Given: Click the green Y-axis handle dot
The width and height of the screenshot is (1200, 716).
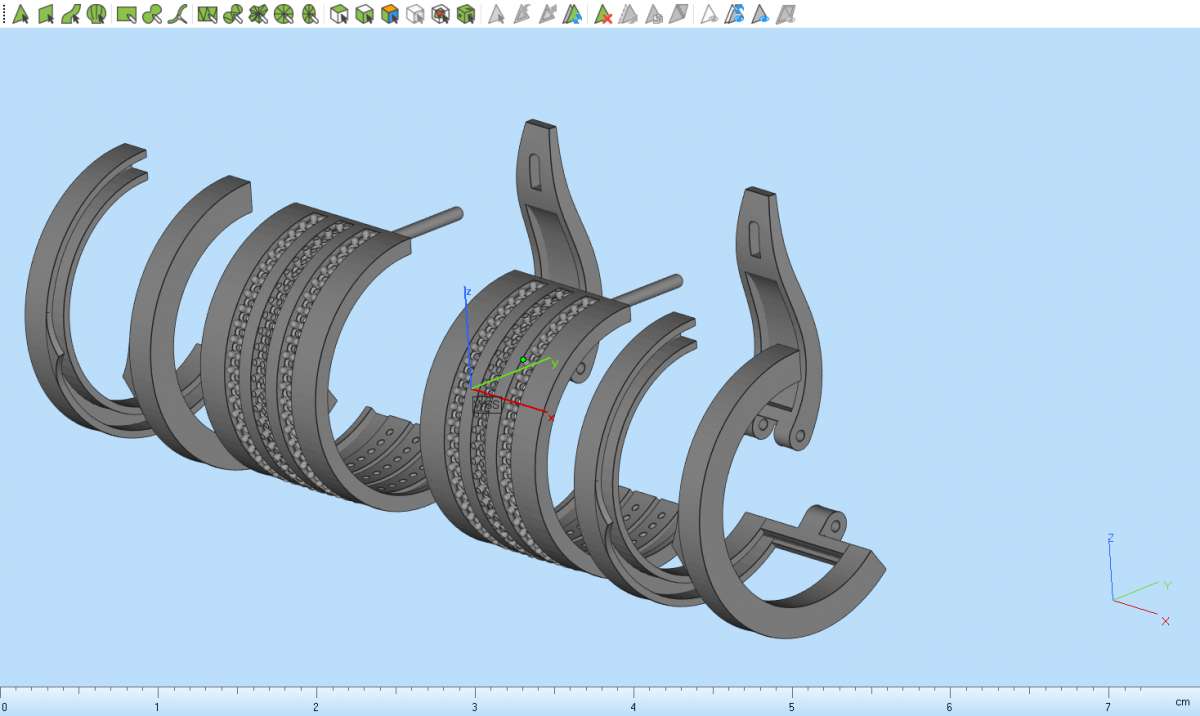Looking at the screenshot, I should tap(523, 359).
